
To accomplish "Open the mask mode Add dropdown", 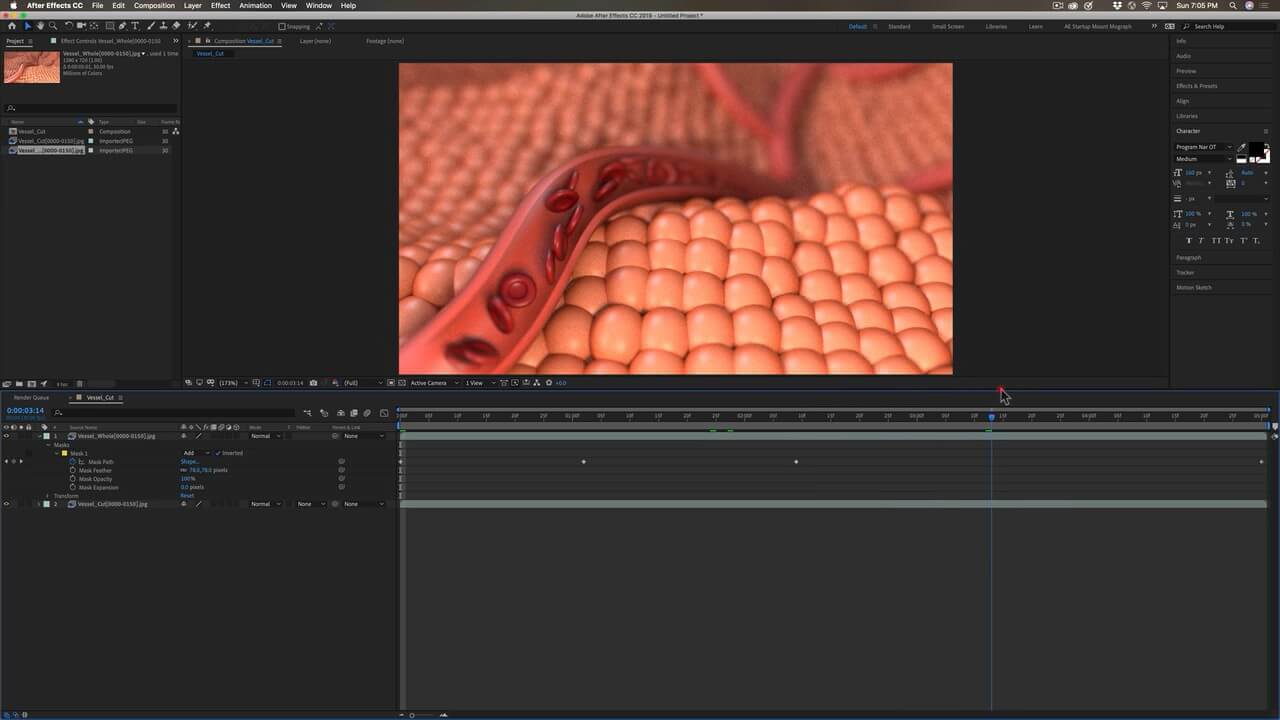I will [x=194, y=453].
